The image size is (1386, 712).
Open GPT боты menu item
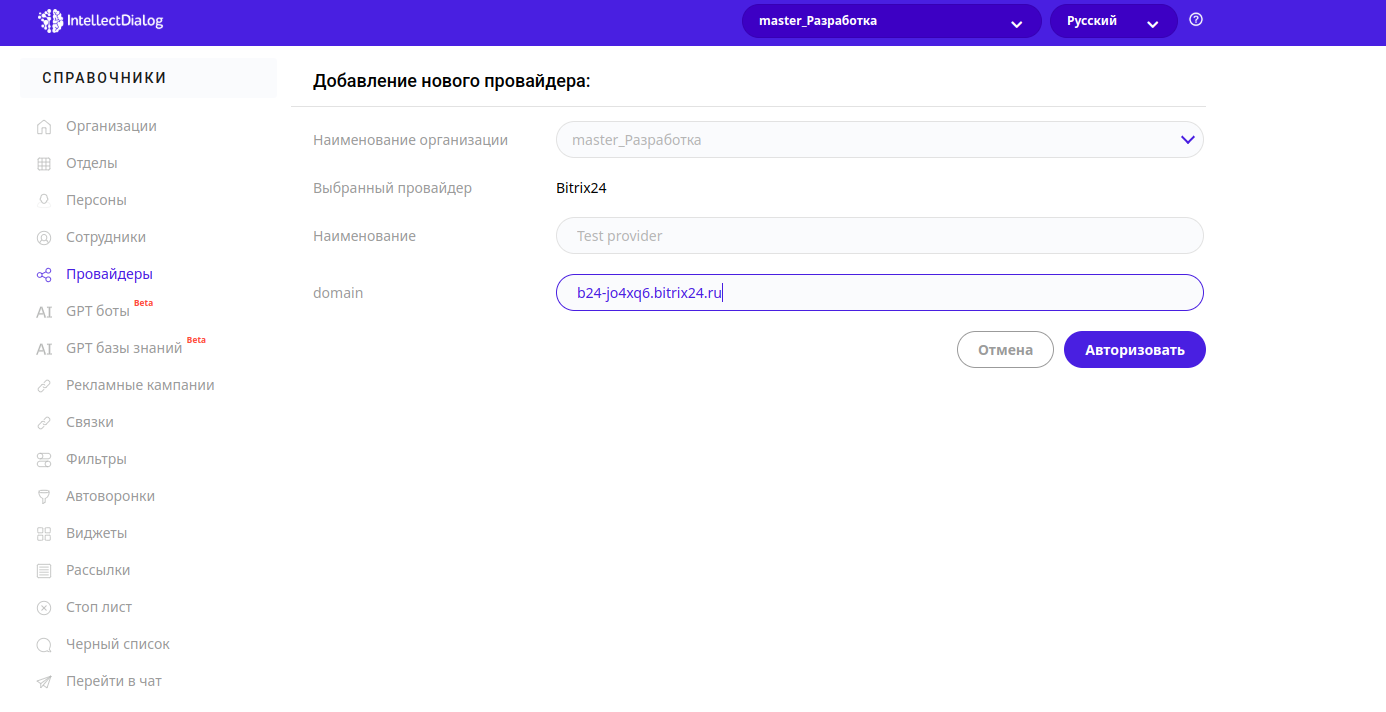98,311
